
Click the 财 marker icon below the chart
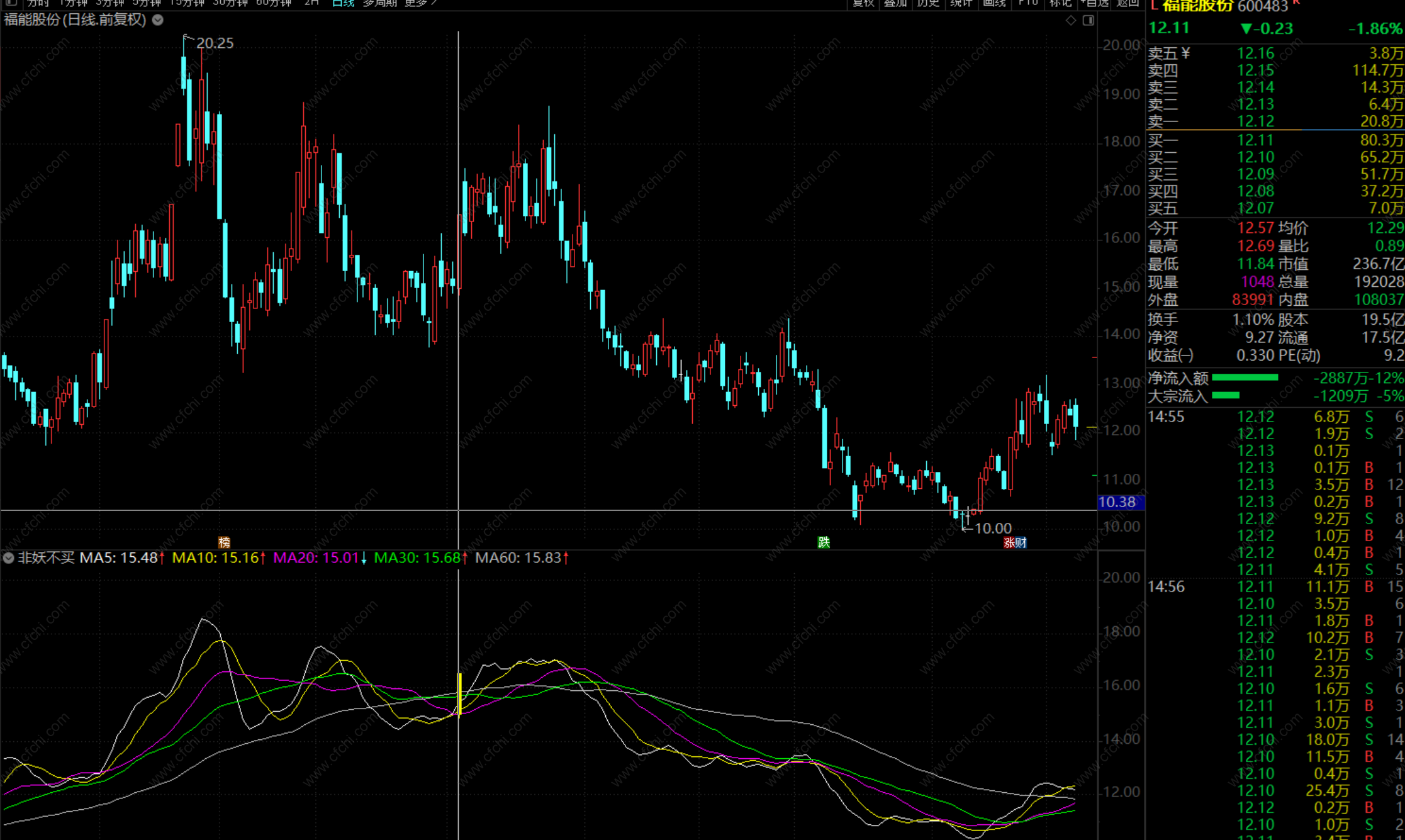click(x=1021, y=542)
